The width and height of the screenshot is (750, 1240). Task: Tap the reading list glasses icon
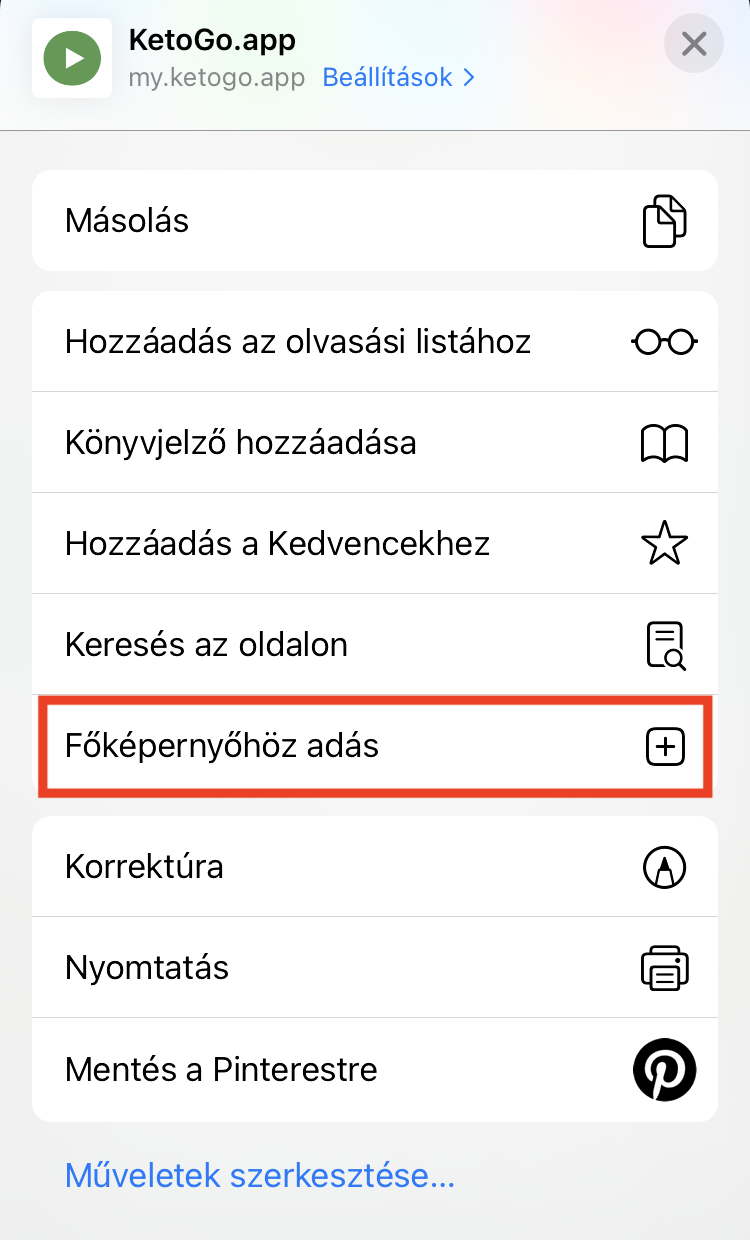664,342
